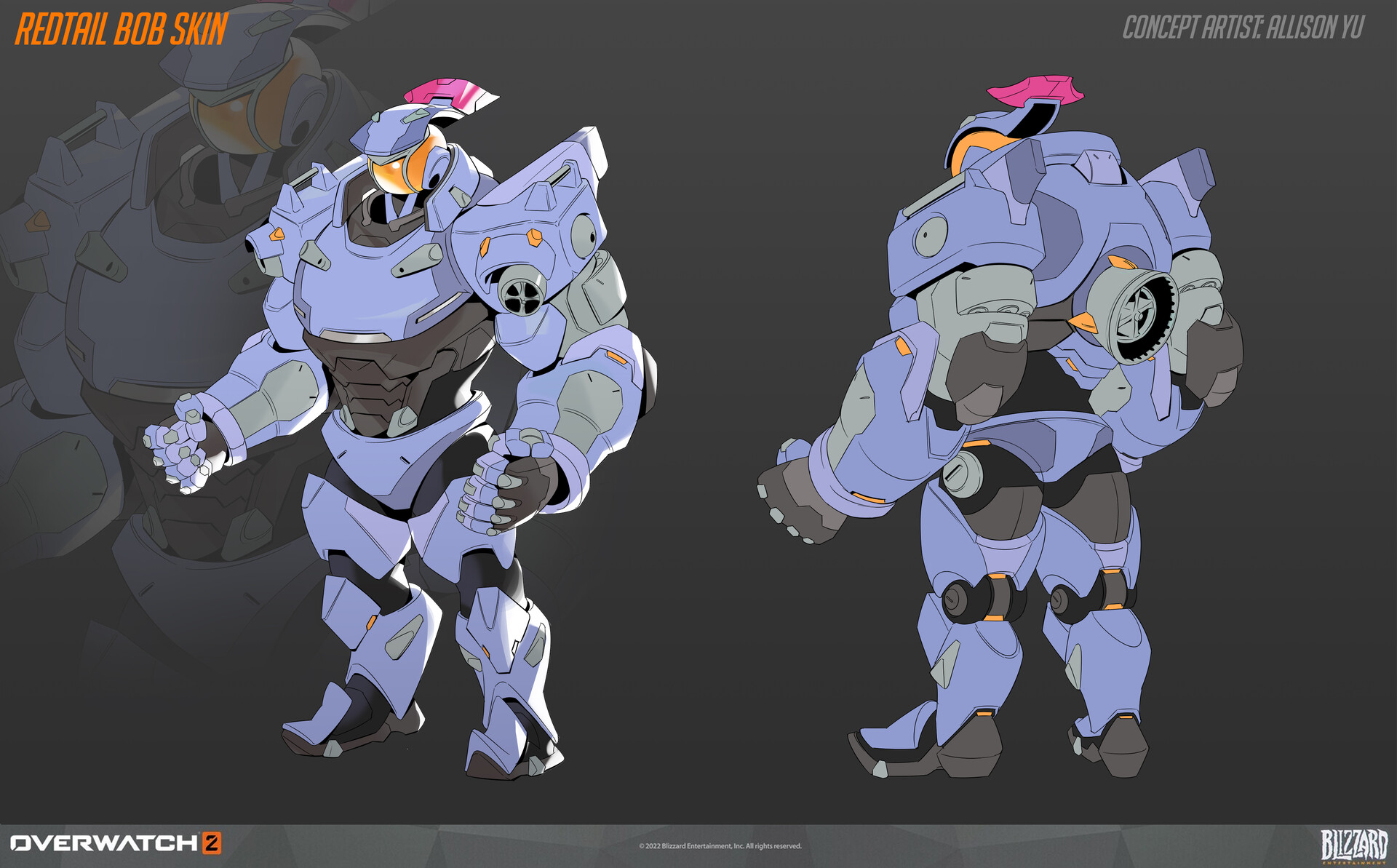Click the back-view Bob robot illustration
Screen dimensions: 1397x868
click(1000, 426)
